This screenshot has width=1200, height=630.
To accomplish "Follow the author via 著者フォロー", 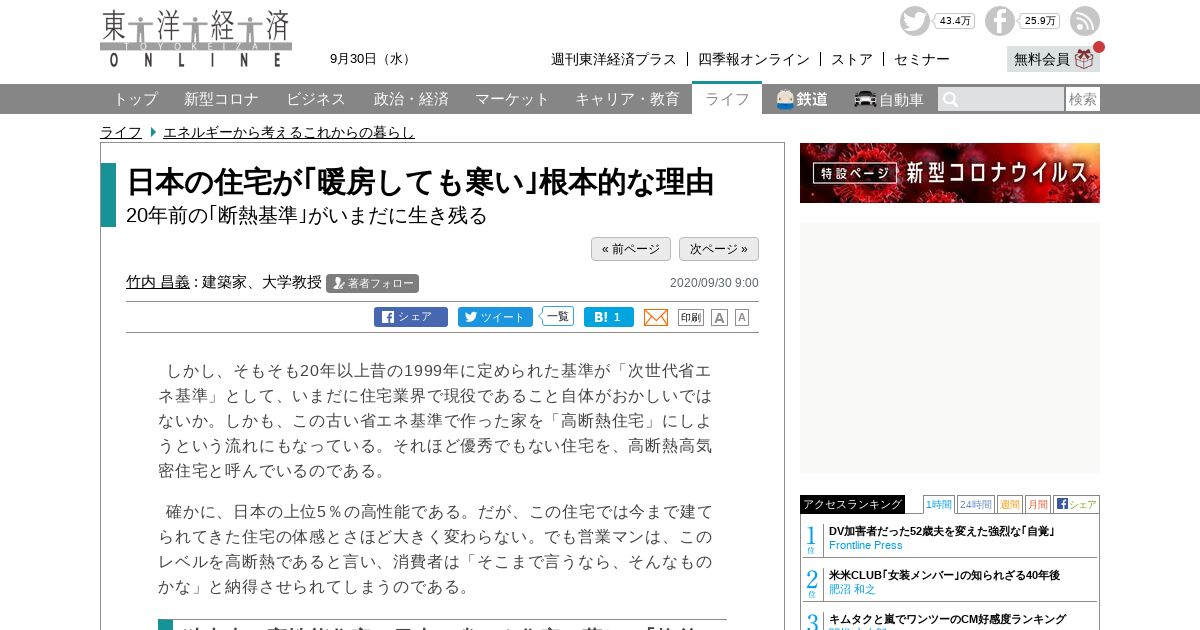I will pos(372,283).
